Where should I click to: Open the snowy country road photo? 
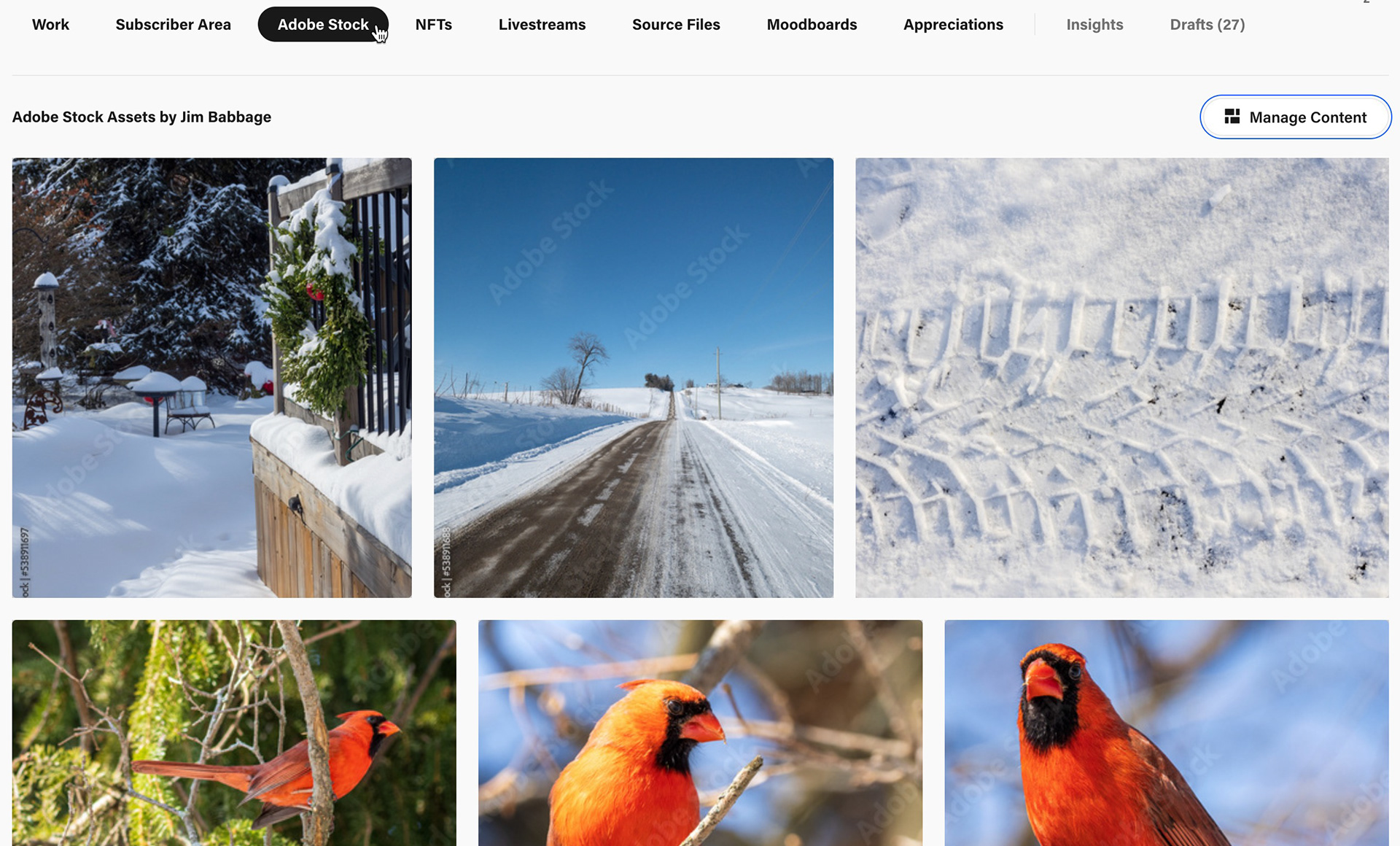coord(634,378)
